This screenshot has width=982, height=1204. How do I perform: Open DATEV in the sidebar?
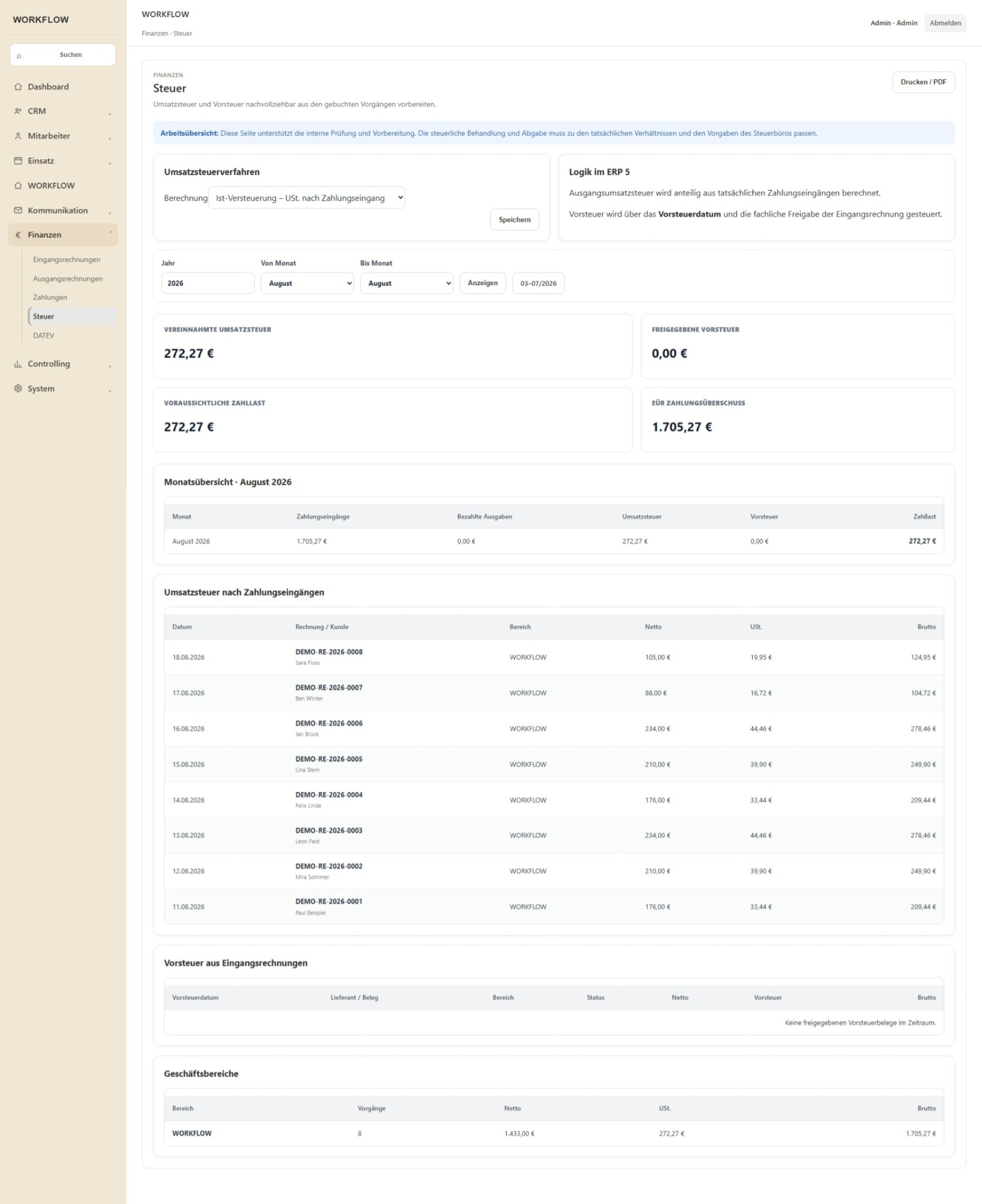pyautogui.click(x=44, y=336)
